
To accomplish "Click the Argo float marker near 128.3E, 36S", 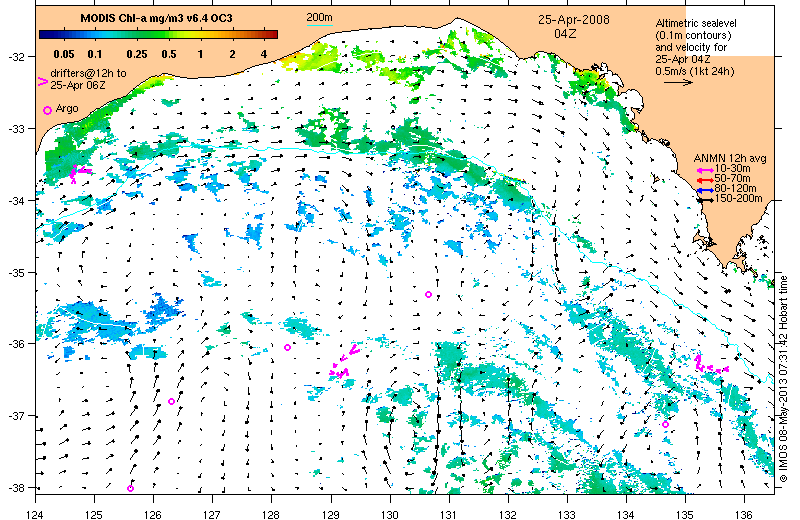I will (x=288, y=348).
